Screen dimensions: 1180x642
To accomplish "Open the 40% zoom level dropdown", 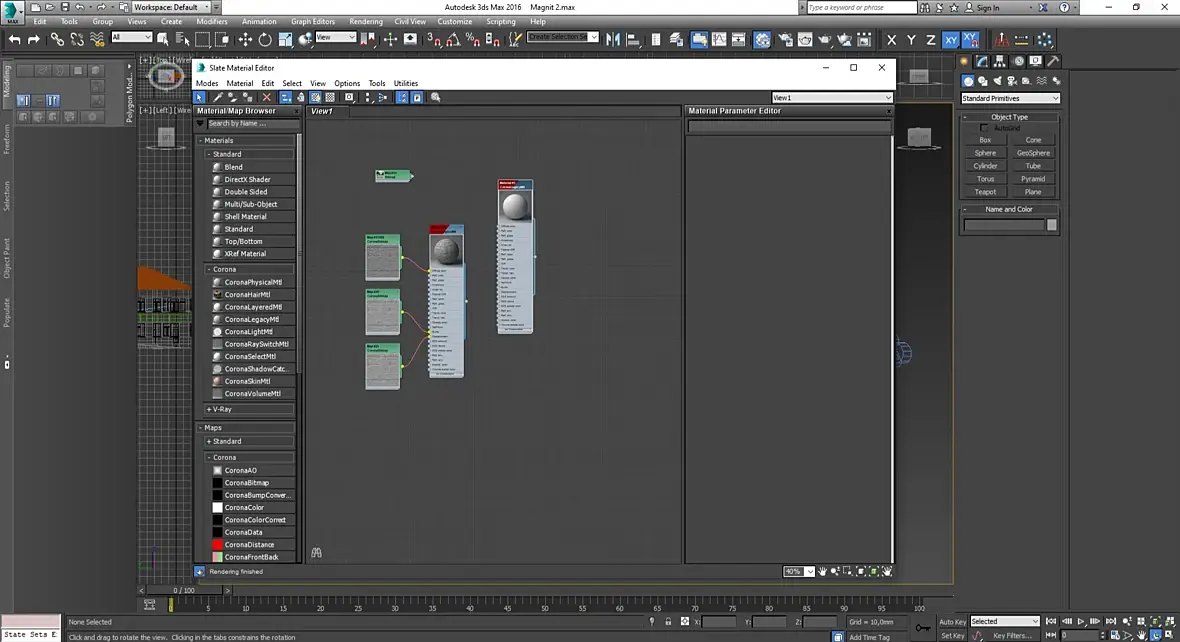I will coord(810,571).
